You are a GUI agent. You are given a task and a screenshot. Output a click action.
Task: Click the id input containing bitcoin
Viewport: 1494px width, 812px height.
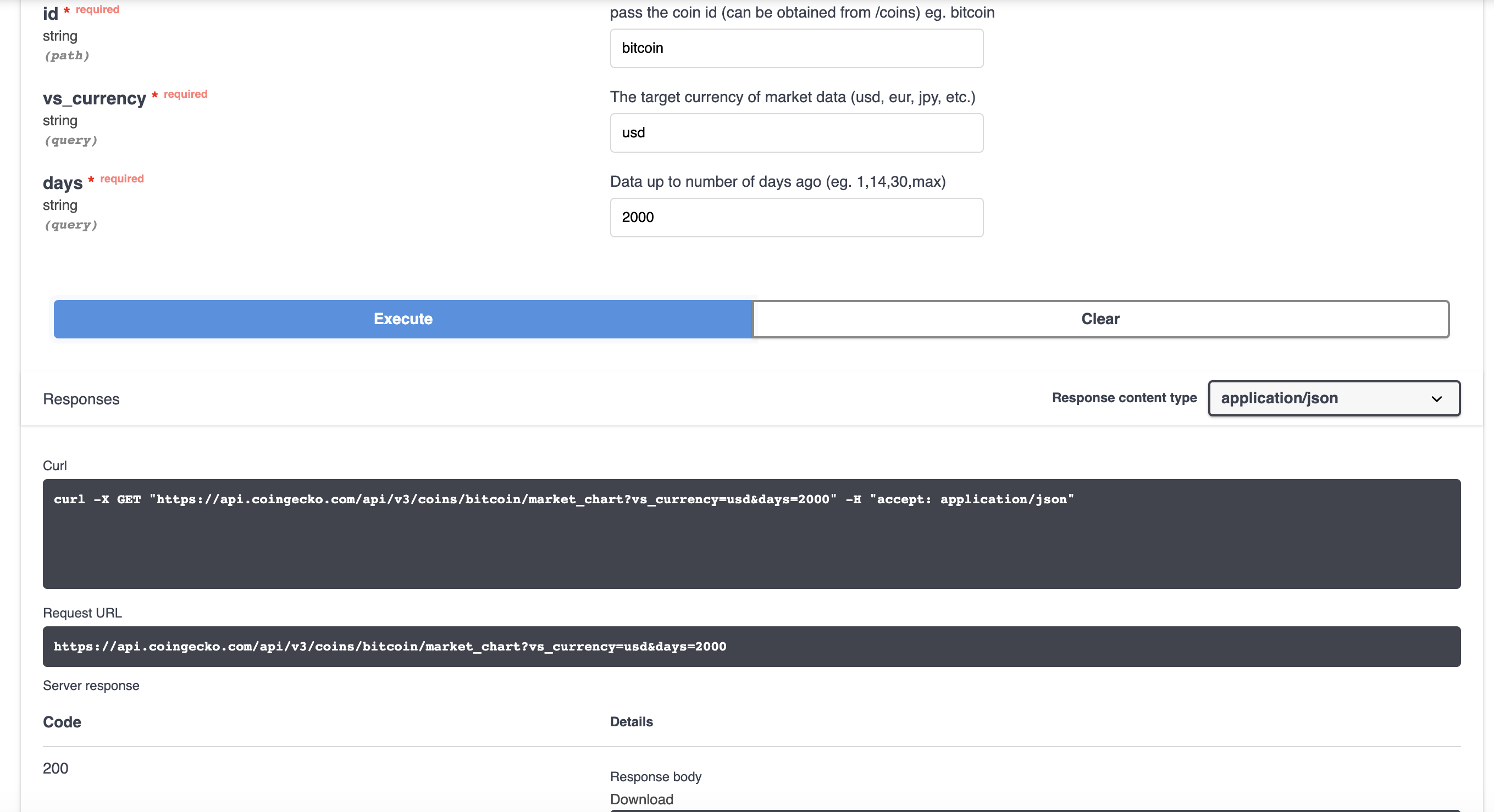[796, 48]
